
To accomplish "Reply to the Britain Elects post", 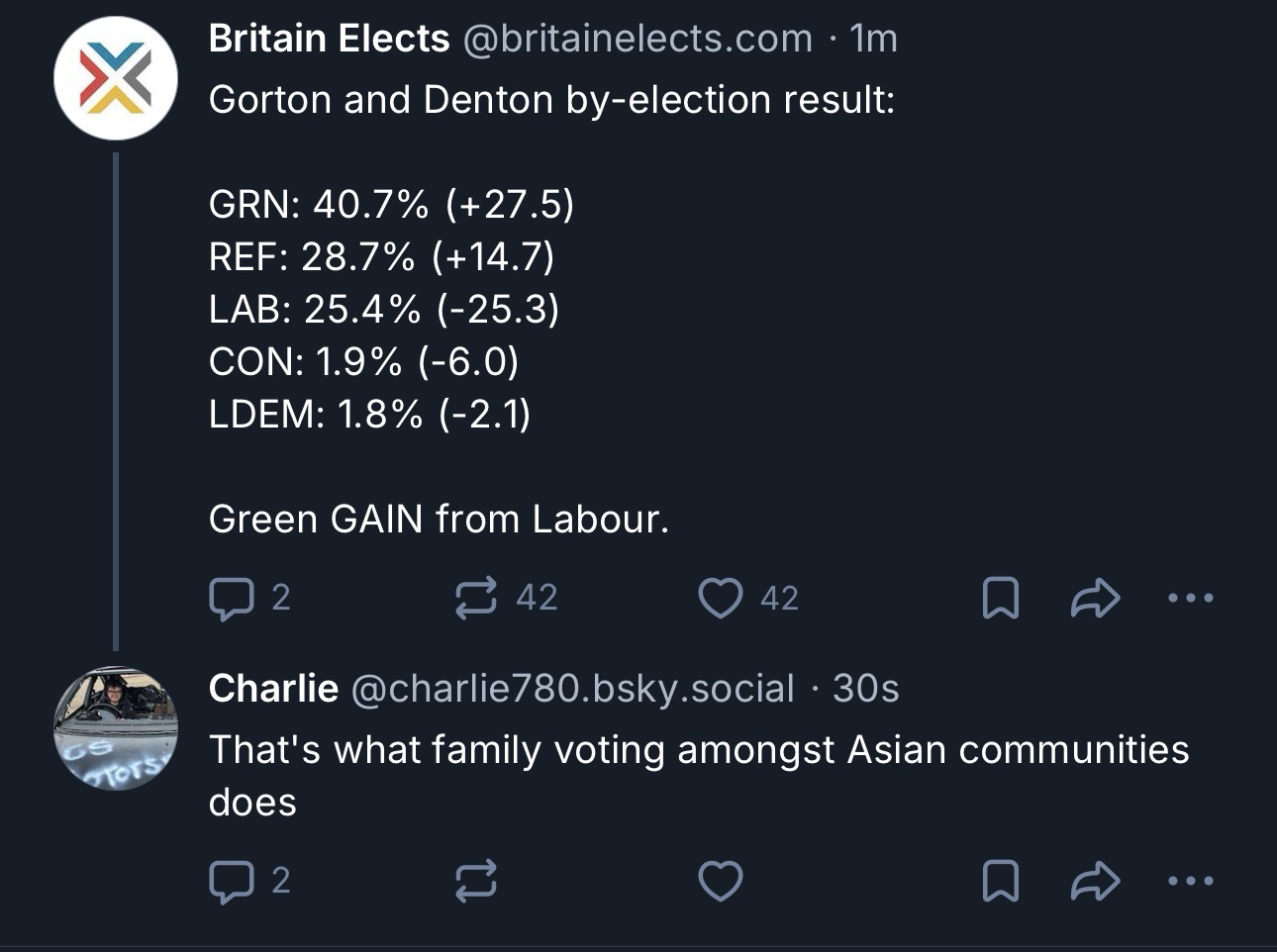I will point(231,598).
